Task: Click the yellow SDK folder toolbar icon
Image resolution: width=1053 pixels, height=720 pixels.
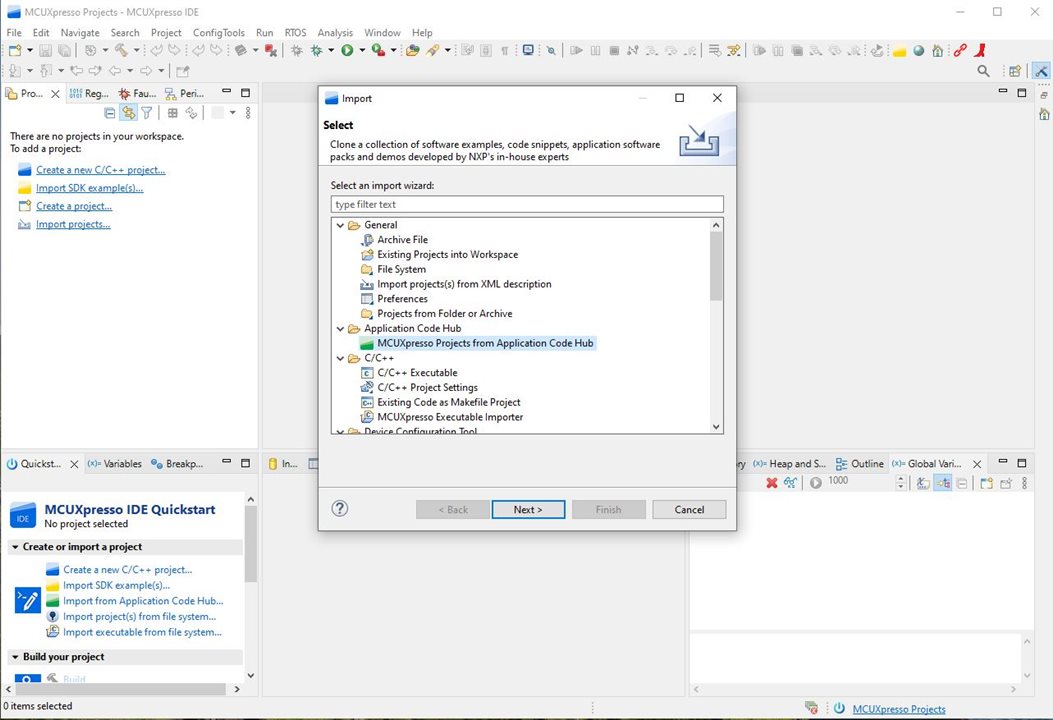Action: click(x=899, y=51)
